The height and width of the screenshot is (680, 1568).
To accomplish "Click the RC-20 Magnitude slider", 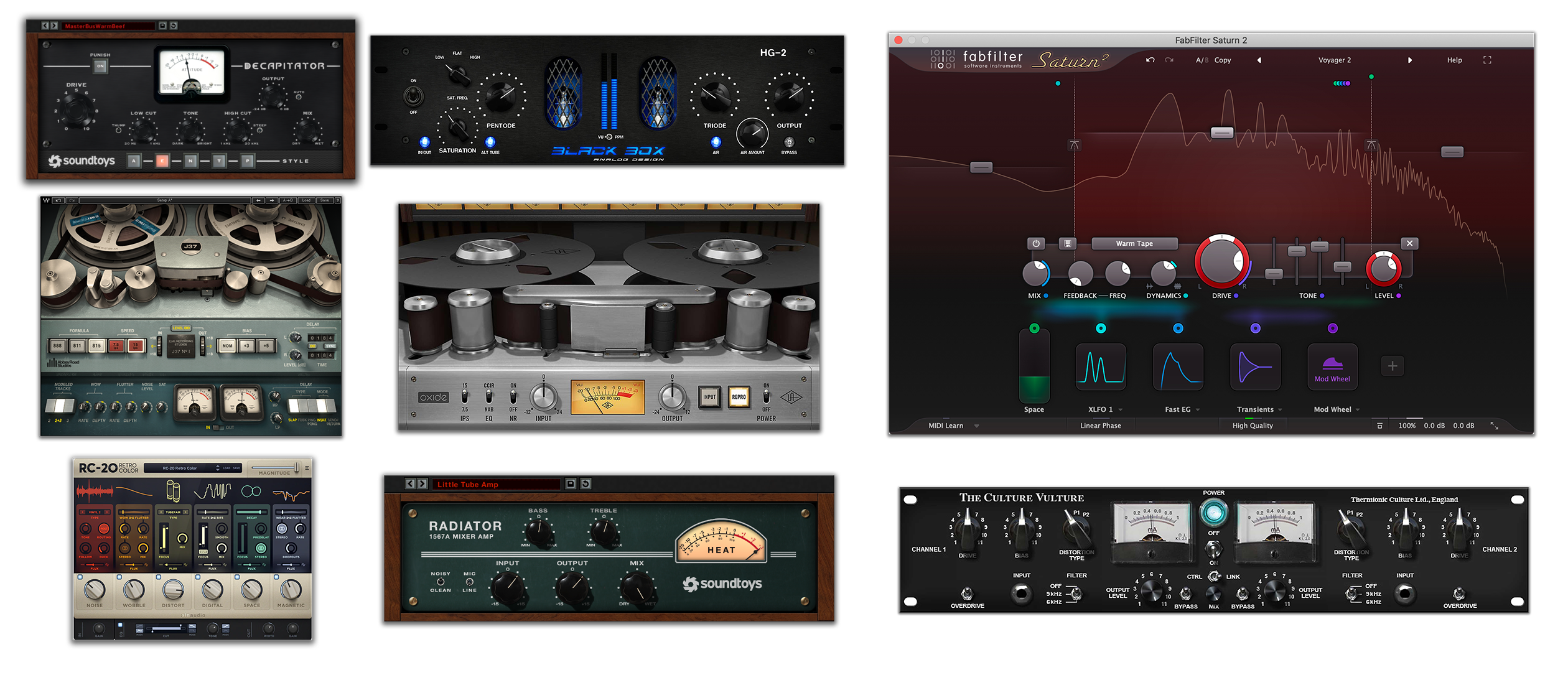I will point(275,467).
